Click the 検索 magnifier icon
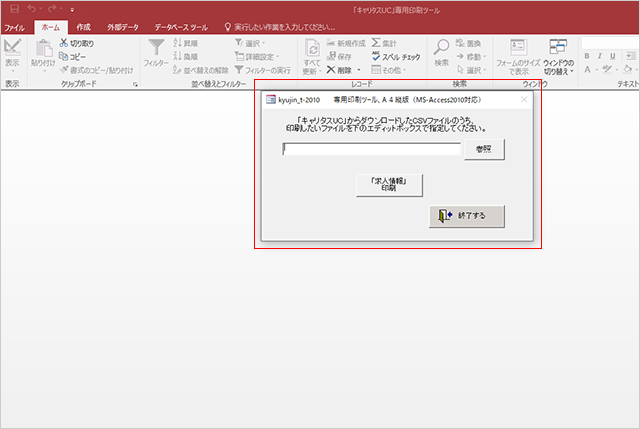The image size is (640, 429). tap(441, 47)
